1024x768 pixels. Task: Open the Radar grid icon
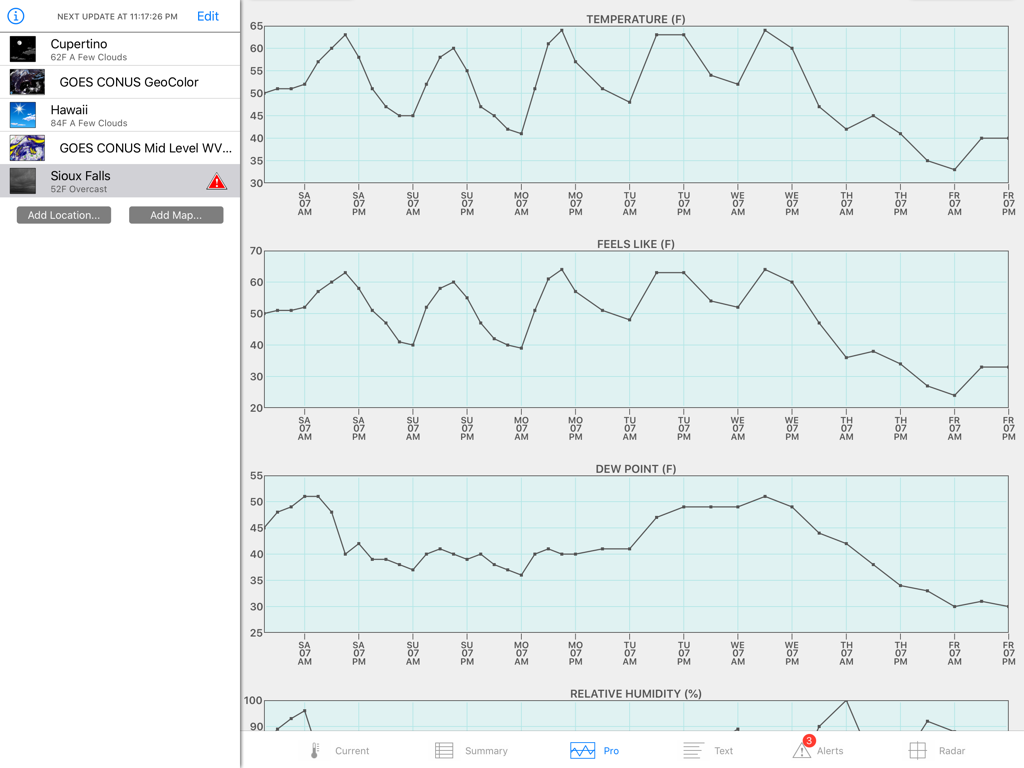pos(919,750)
